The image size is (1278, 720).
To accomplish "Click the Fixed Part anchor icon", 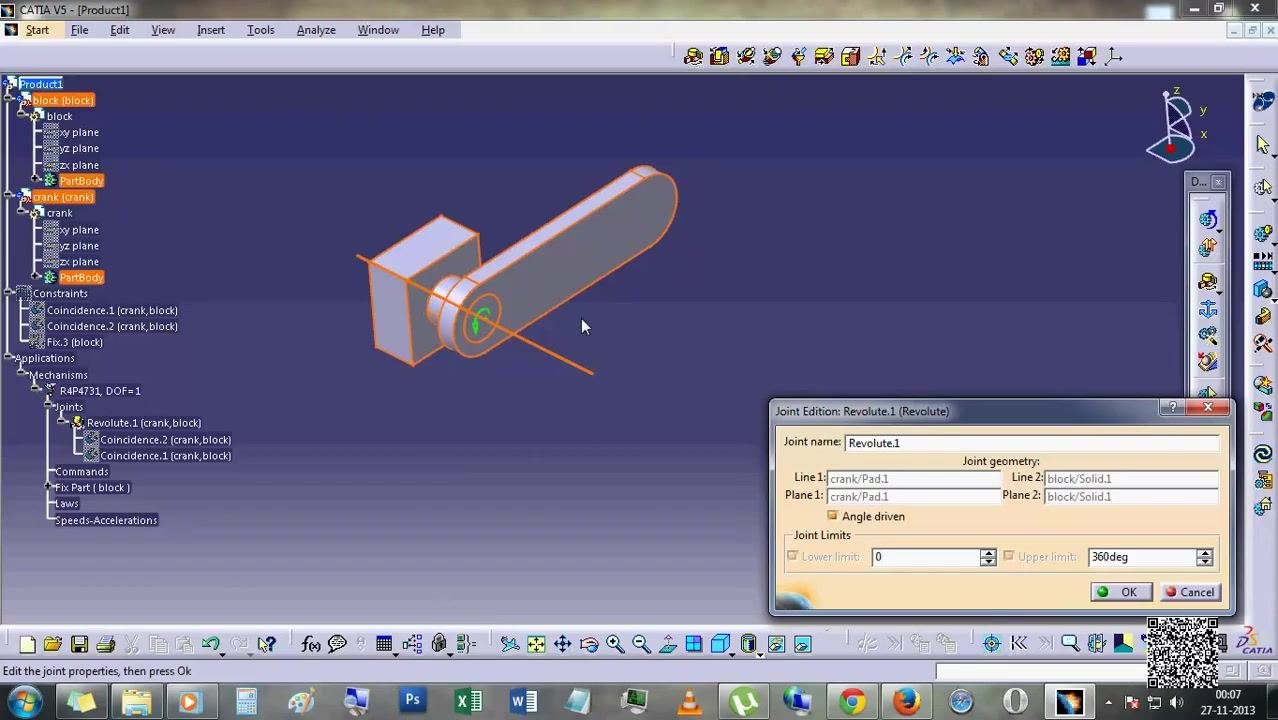I will click(x=1208, y=308).
